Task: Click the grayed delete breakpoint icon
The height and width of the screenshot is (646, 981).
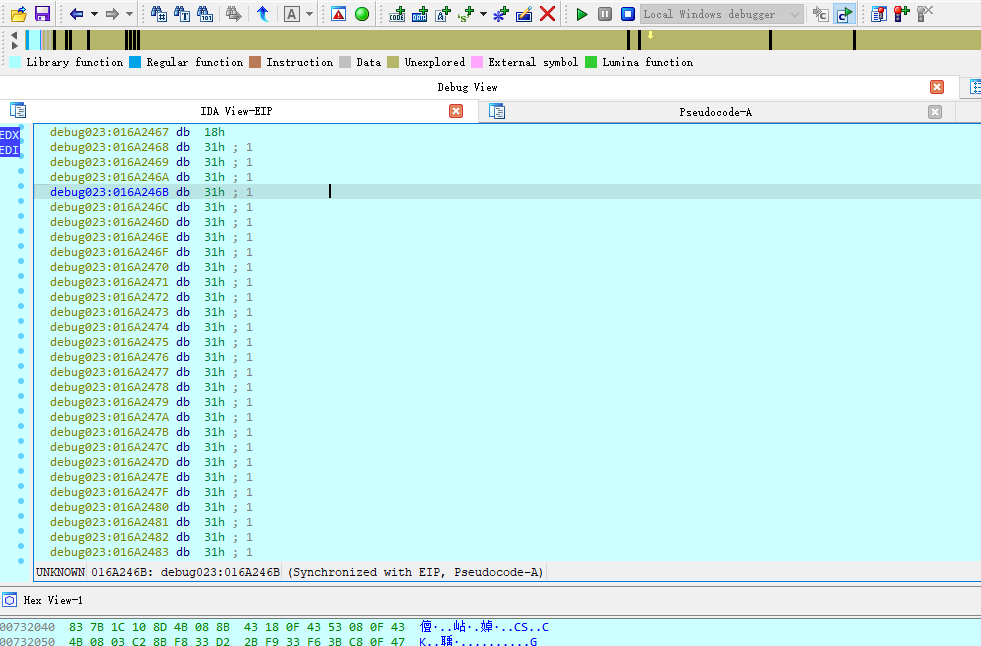Action: 925,14
